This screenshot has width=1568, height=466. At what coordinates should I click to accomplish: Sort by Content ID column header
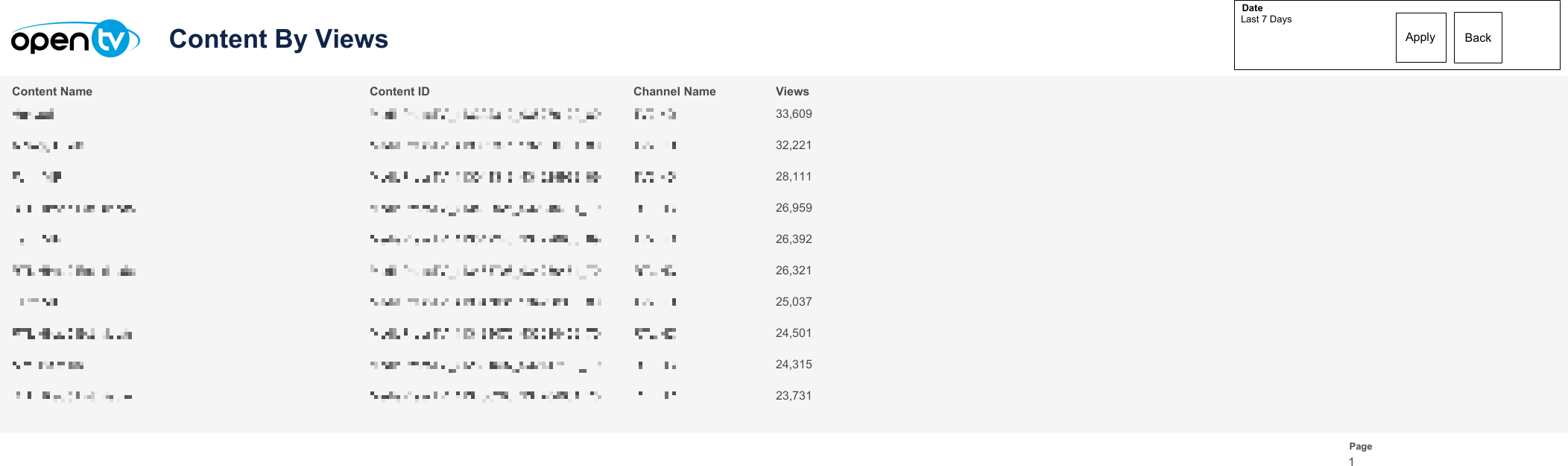(399, 92)
